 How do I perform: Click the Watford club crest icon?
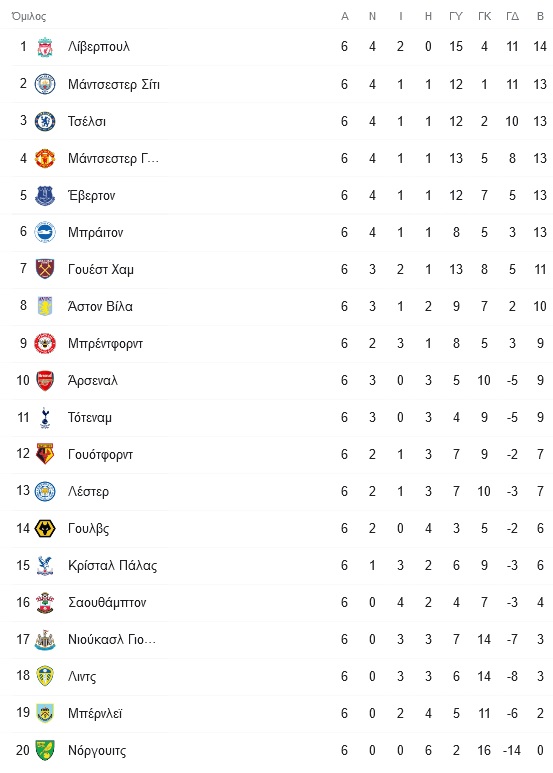[x=45, y=454]
